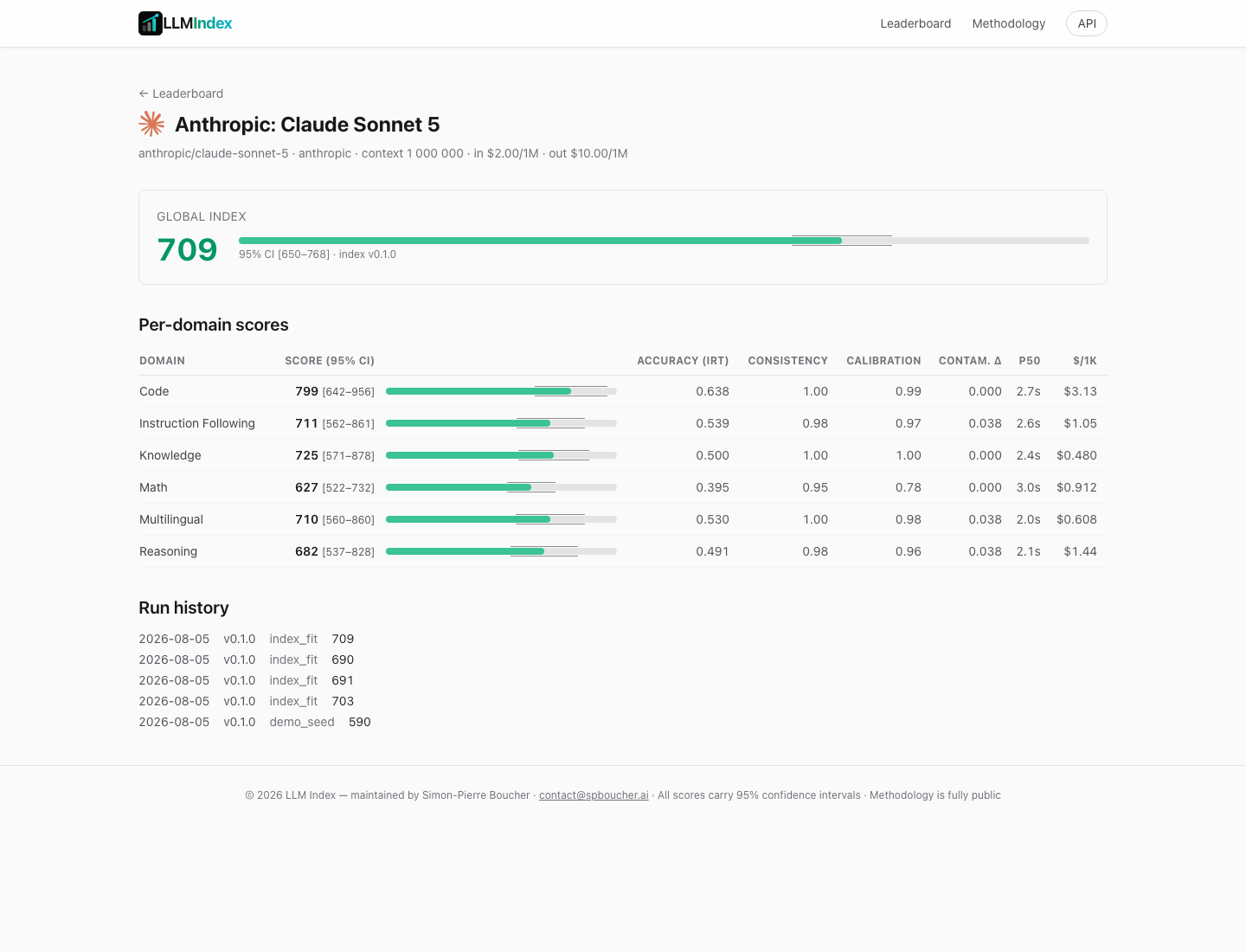Image resolution: width=1246 pixels, height=952 pixels.
Task: Click the Anthropic: Claude Sonnet 5 title
Action: [307, 125]
